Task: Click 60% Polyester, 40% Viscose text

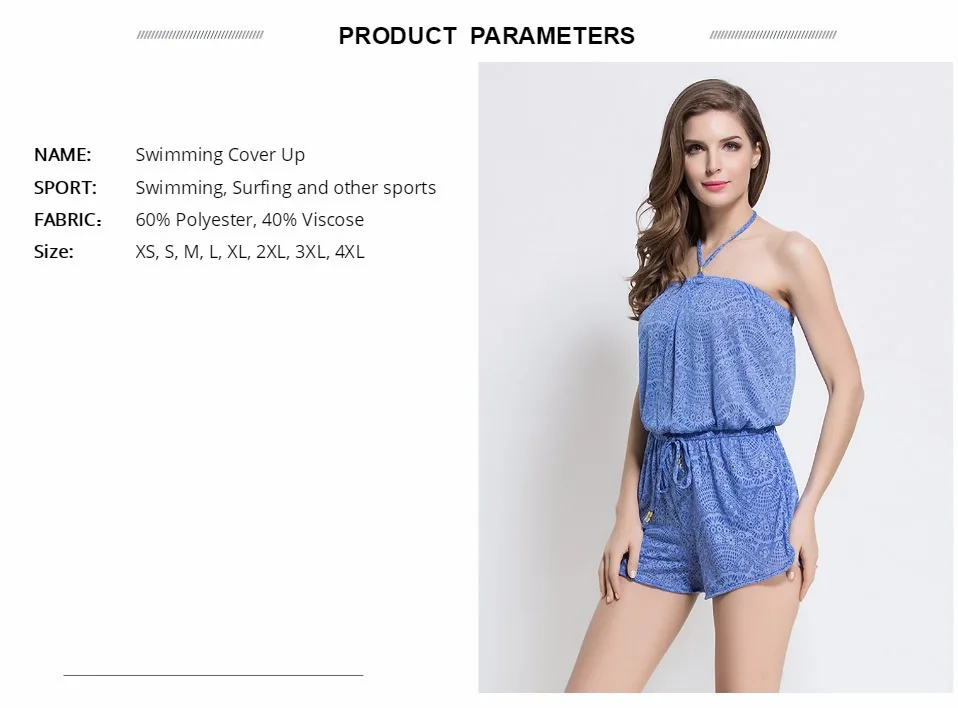Action: click(249, 219)
